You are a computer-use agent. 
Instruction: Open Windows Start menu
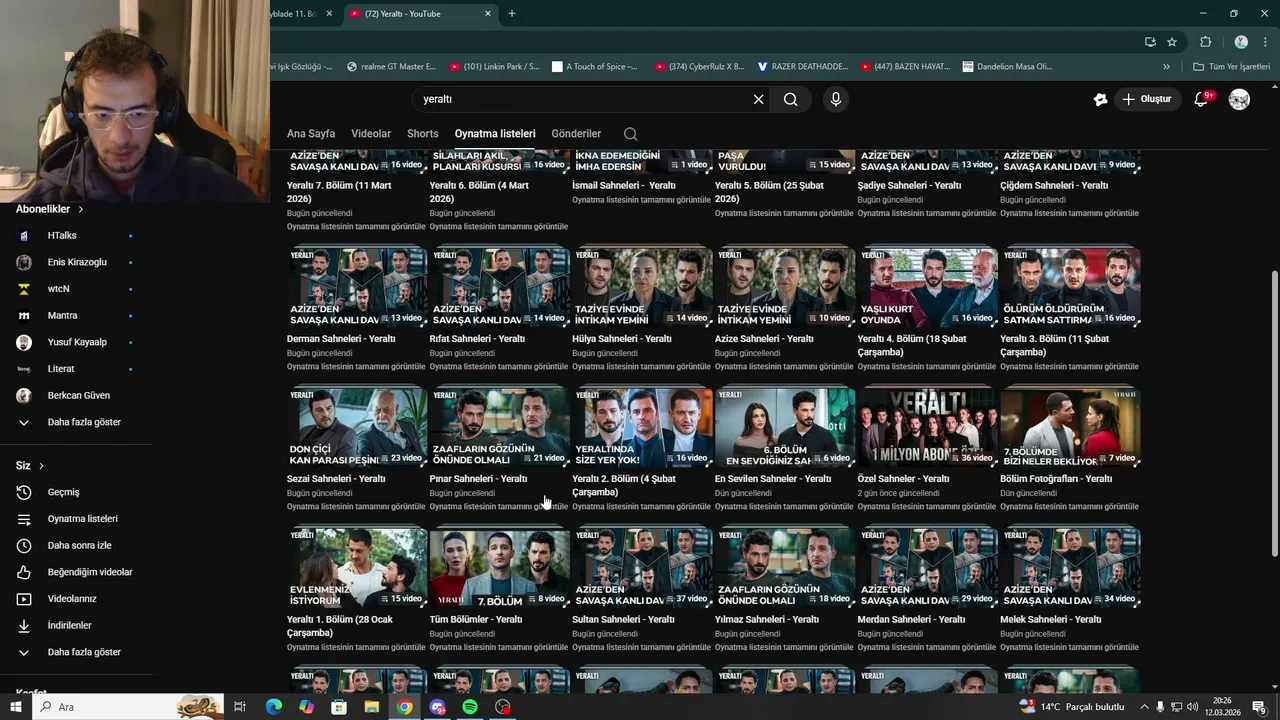(x=16, y=707)
